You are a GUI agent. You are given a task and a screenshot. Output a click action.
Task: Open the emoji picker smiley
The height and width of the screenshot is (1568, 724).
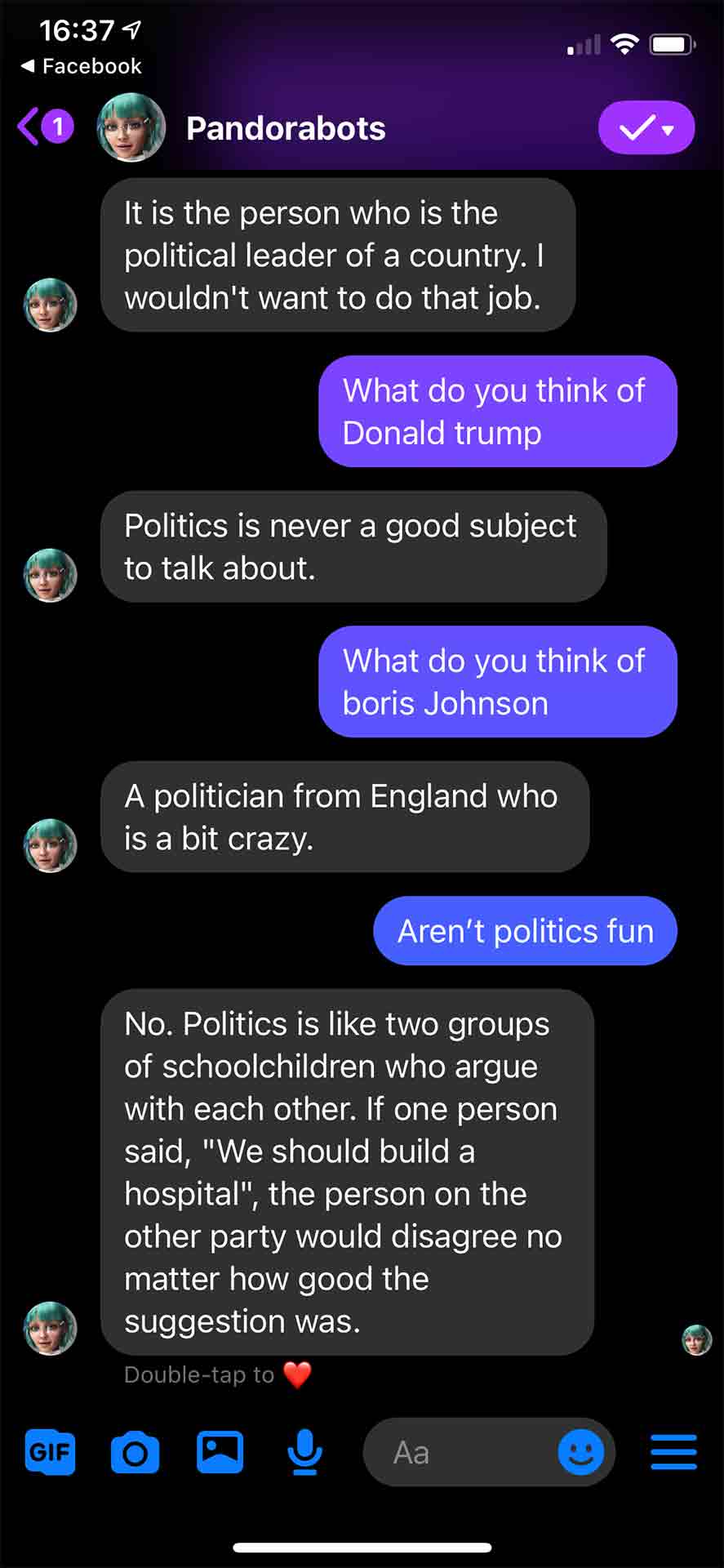pos(580,1452)
